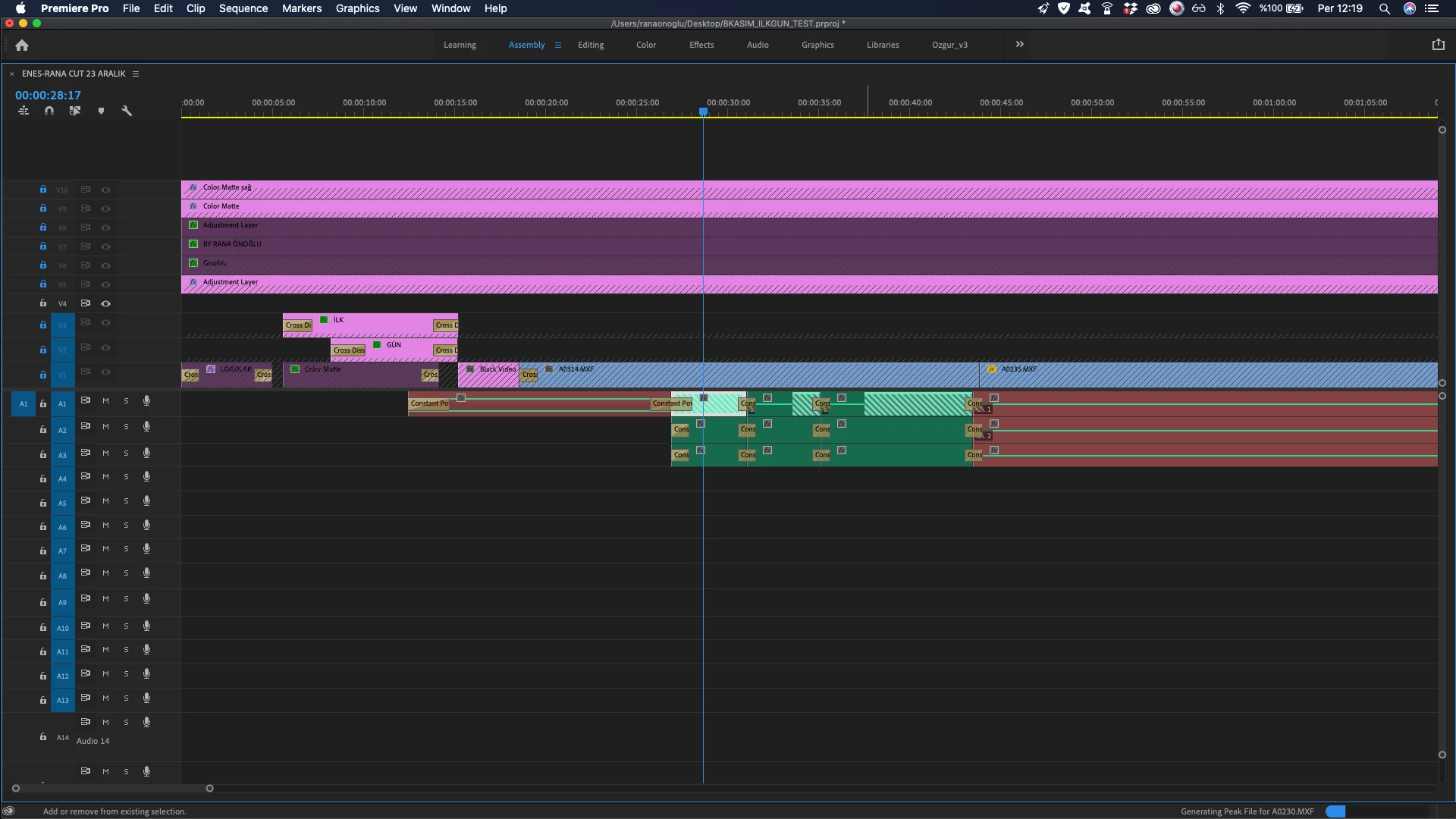Switch to the Editing workspace tab
Image resolution: width=1456 pixels, height=819 pixels.
click(x=590, y=45)
